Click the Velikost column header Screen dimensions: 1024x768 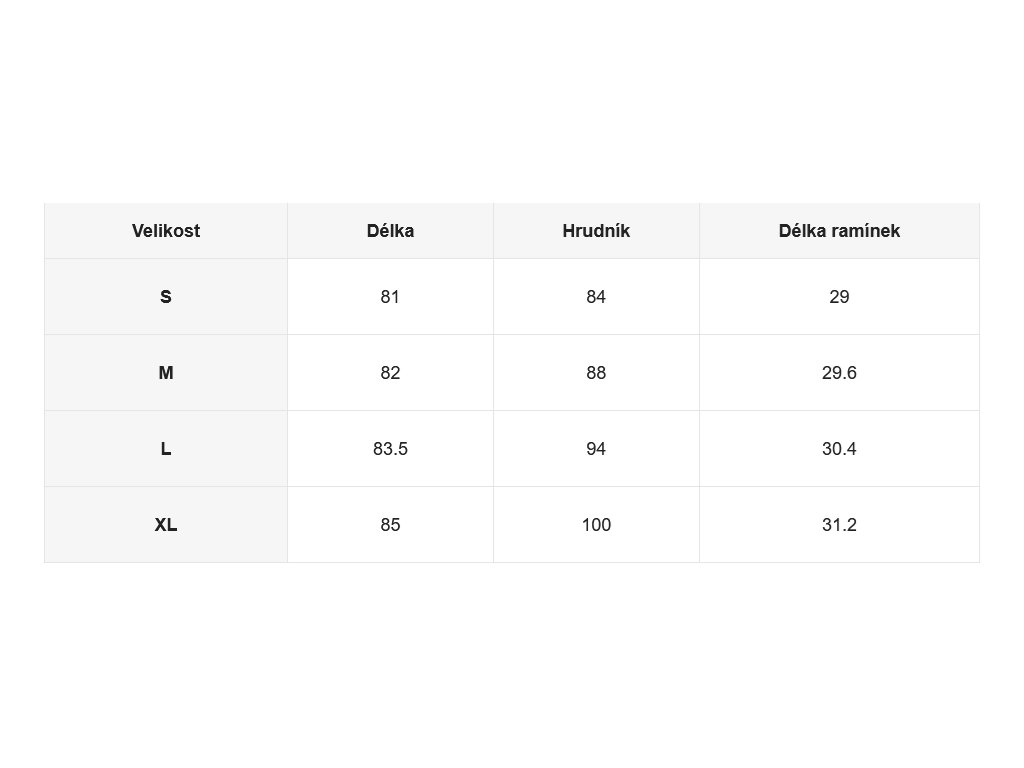(166, 231)
